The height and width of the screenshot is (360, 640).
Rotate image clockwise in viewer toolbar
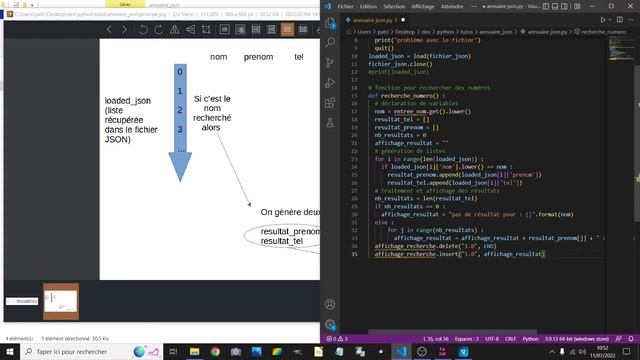159,29
